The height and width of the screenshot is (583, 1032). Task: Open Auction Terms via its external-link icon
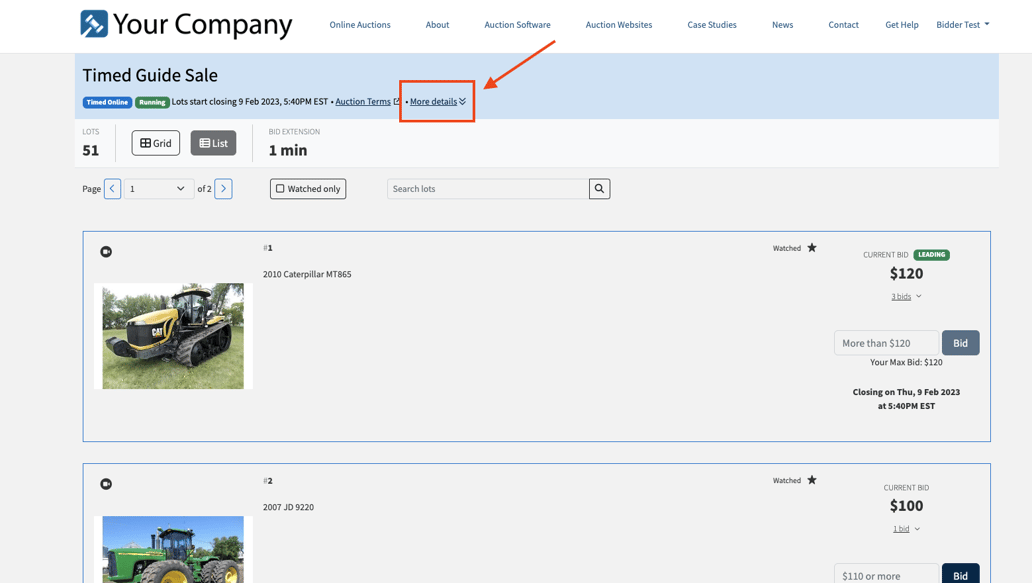[x=398, y=101]
